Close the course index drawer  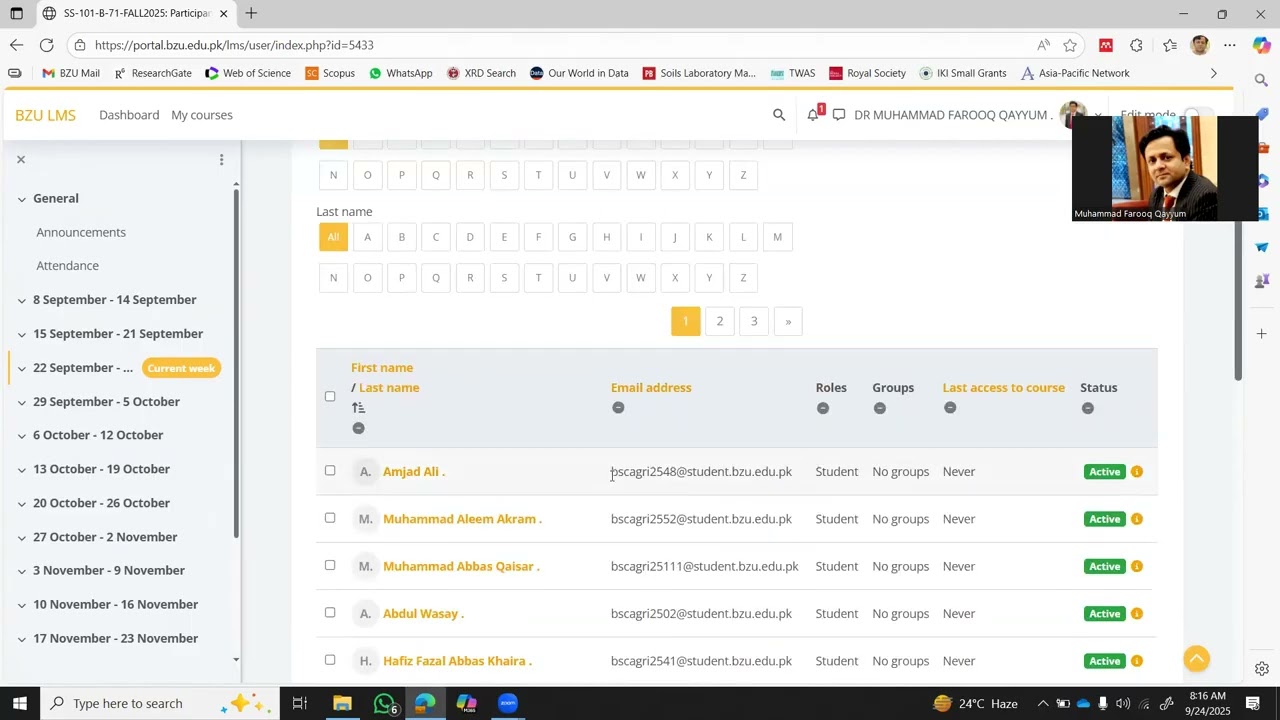coord(20,160)
